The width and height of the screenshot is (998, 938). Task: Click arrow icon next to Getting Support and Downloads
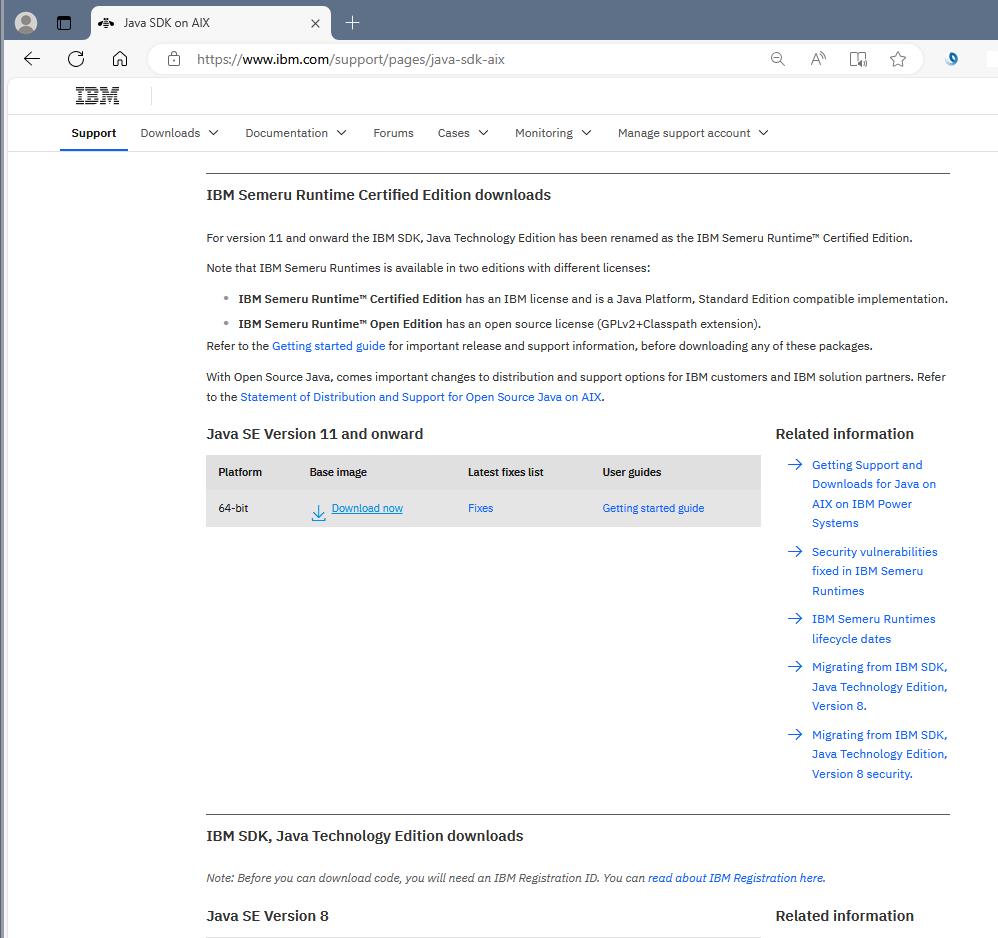coord(794,465)
